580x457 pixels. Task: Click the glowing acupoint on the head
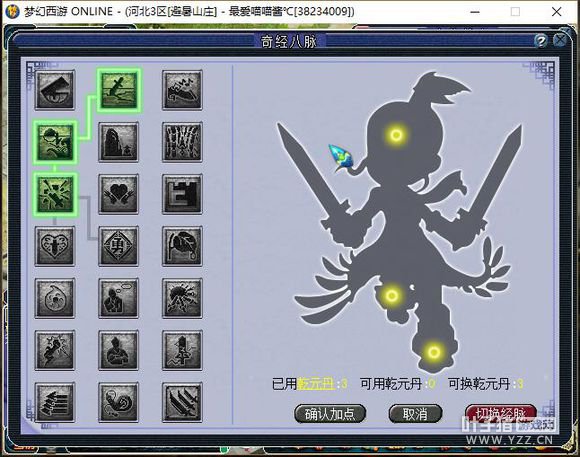tap(396, 134)
